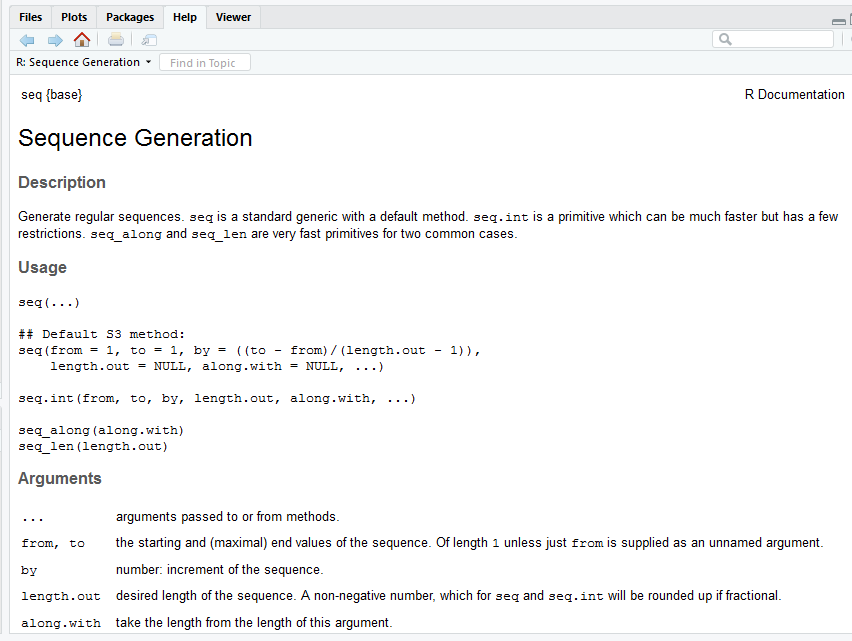Click the Sequence Generation page title
This screenshot has width=852, height=641.
tap(135, 138)
